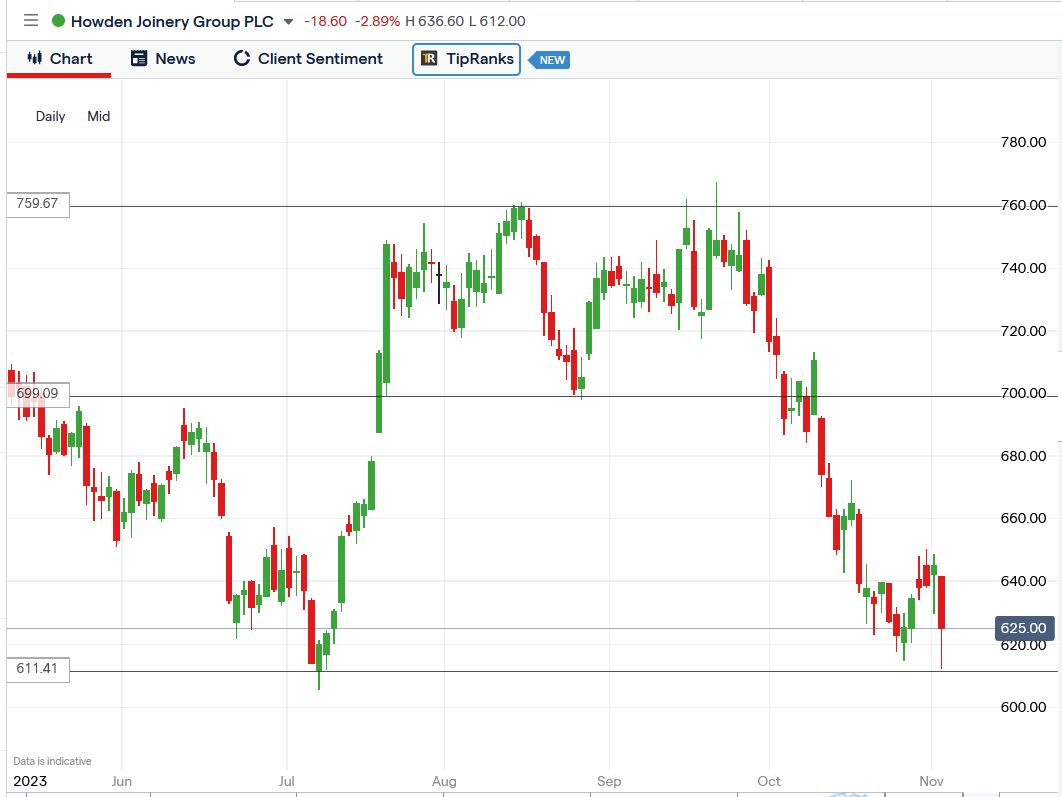Open the hamburger menu icon
Viewport: 1062px width, 797px height.
[x=30, y=21]
